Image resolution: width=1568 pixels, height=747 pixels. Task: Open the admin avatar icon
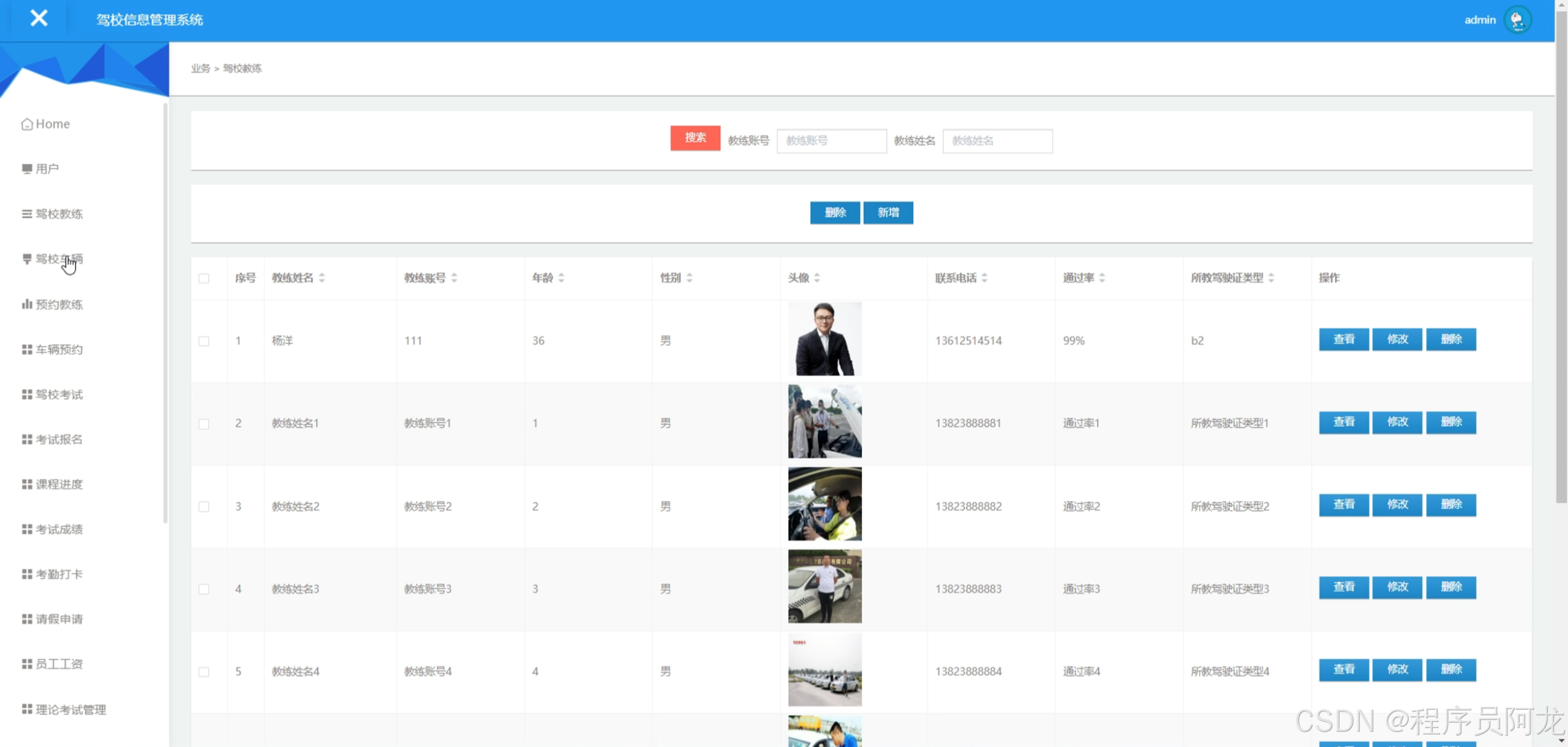1518,20
